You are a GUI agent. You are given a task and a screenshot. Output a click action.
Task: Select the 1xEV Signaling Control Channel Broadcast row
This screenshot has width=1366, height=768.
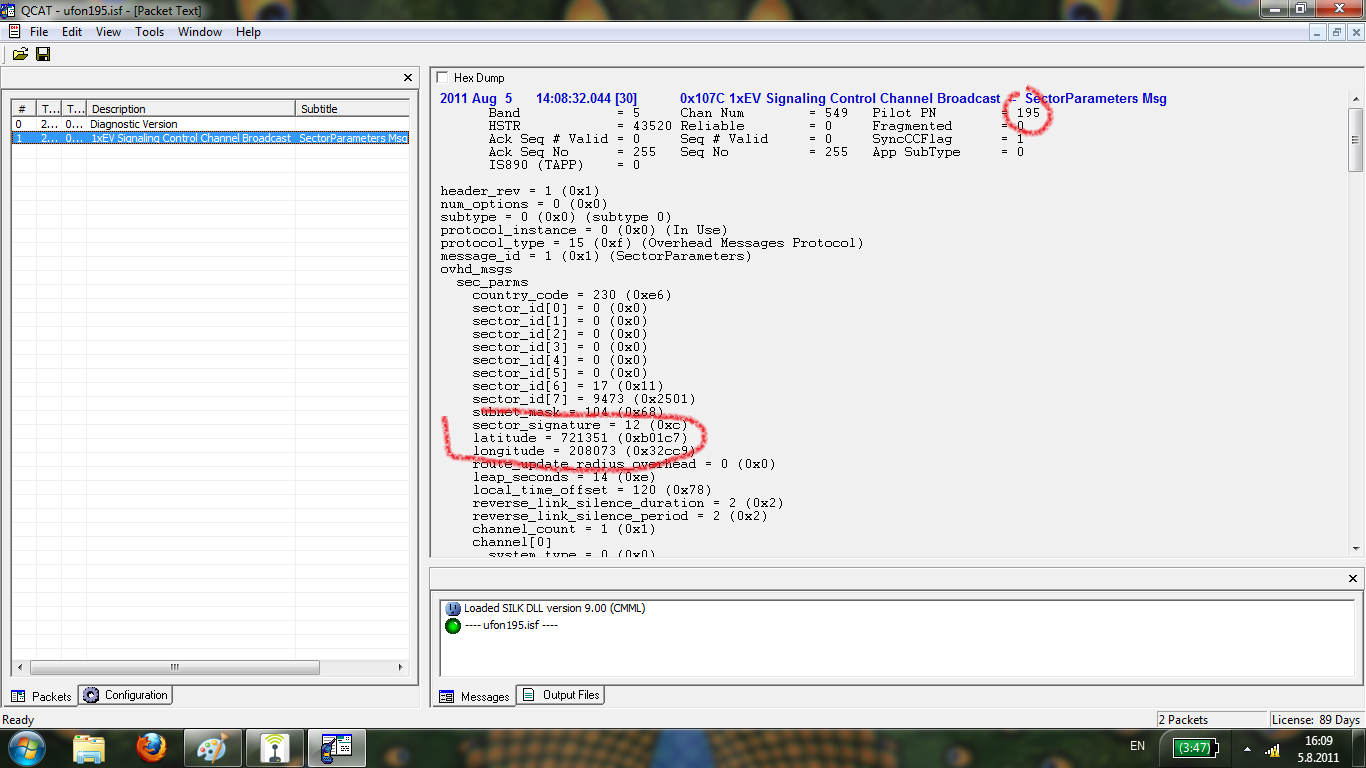point(210,138)
